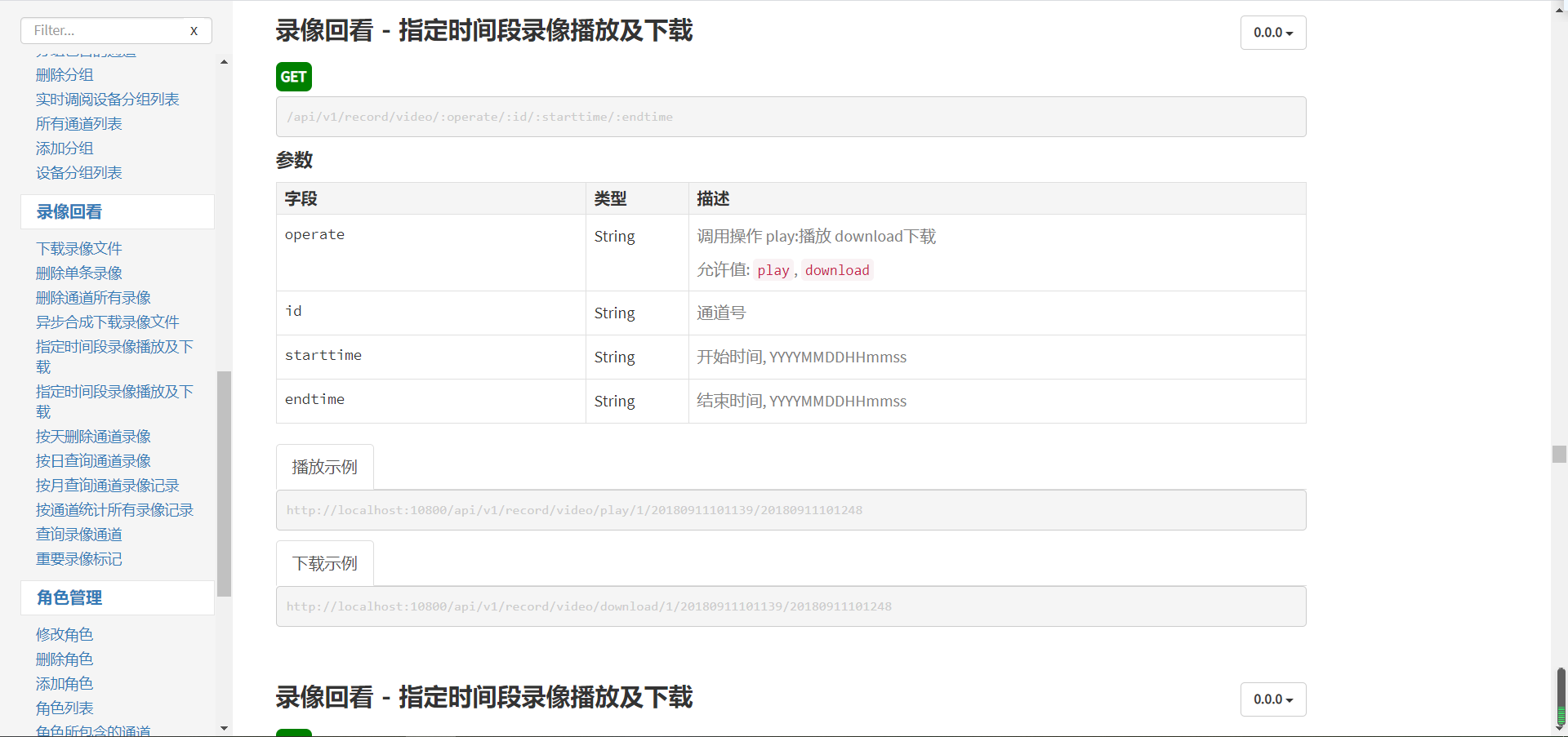This screenshot has height=737, width=1568.
Task: Open the 删除单条录像 link
Action: [x=79, y=273]
